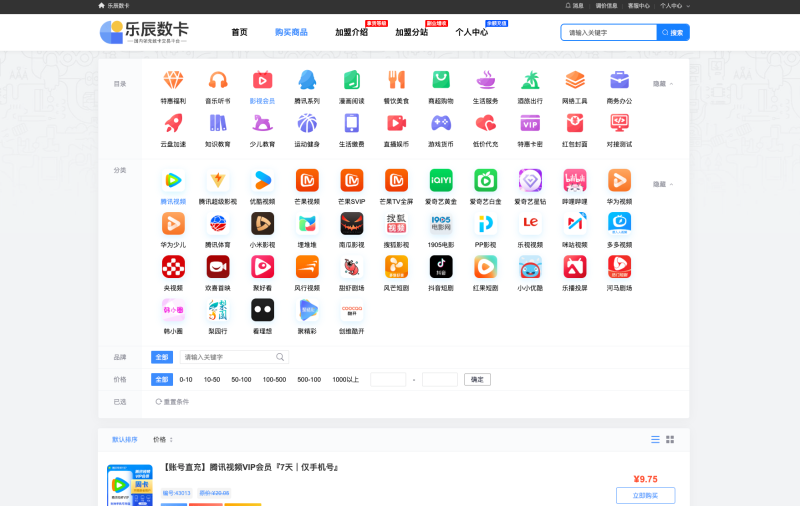800x506 pixels.
Task: Select the 100-500 price range filter
Action: tap(274, 380)
